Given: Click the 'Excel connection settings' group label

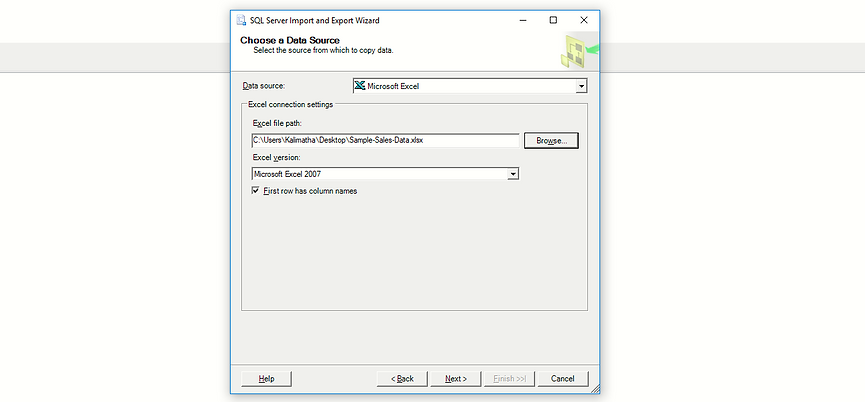Looking at the screenshot, I should coord(290,104).
